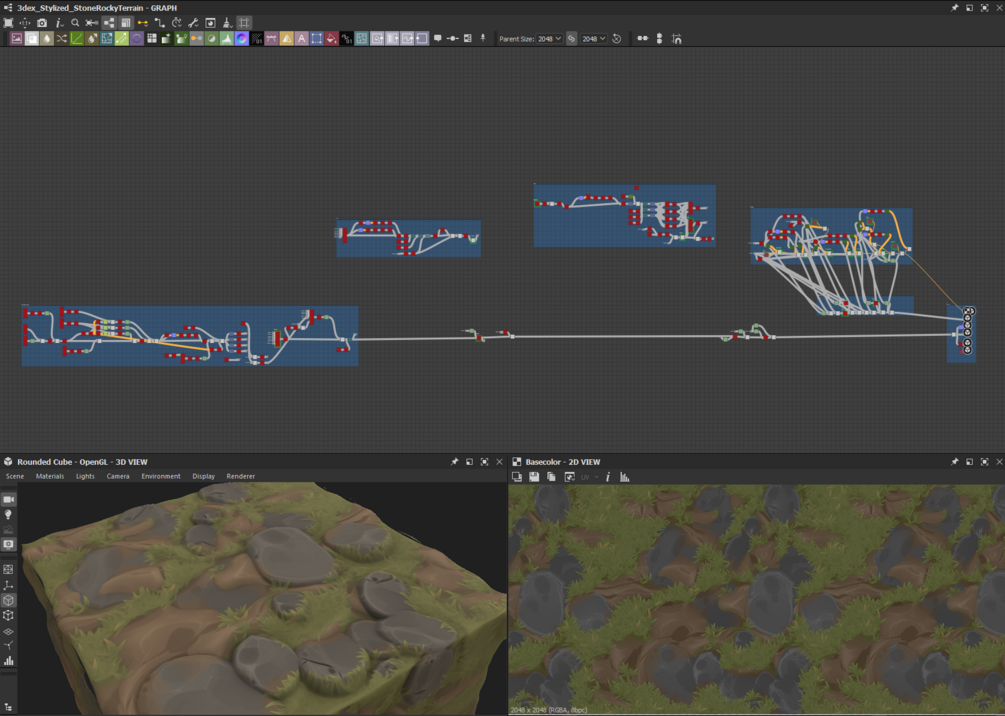Screen dimensions: 1005x716
Task: Add a Text node (letter A)
Action: (301, 38)
